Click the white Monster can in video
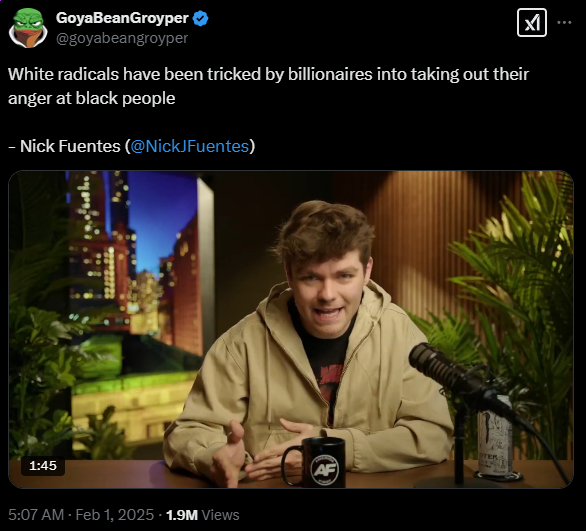 [495, 441]
